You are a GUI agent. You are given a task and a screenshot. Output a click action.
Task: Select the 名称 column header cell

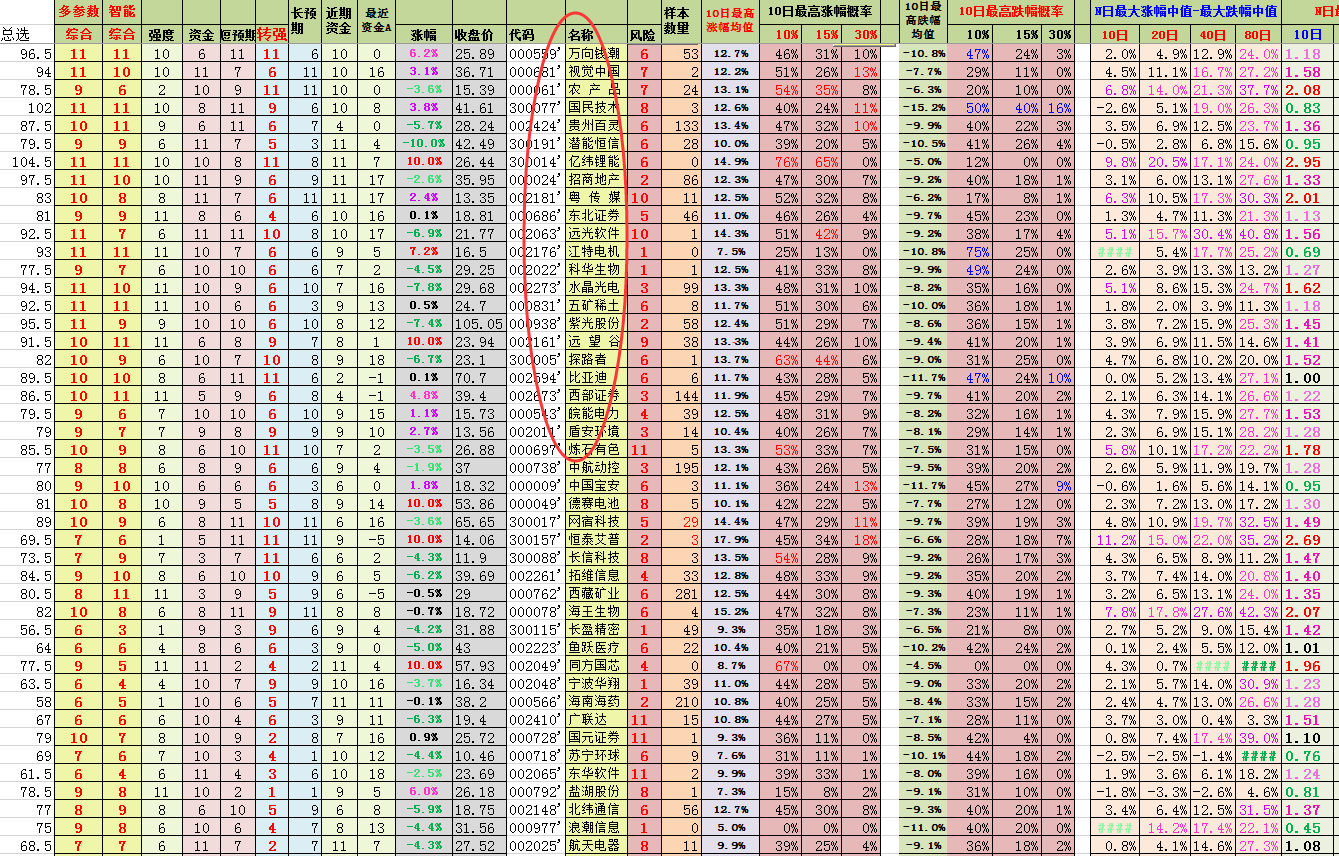[596, 34]
